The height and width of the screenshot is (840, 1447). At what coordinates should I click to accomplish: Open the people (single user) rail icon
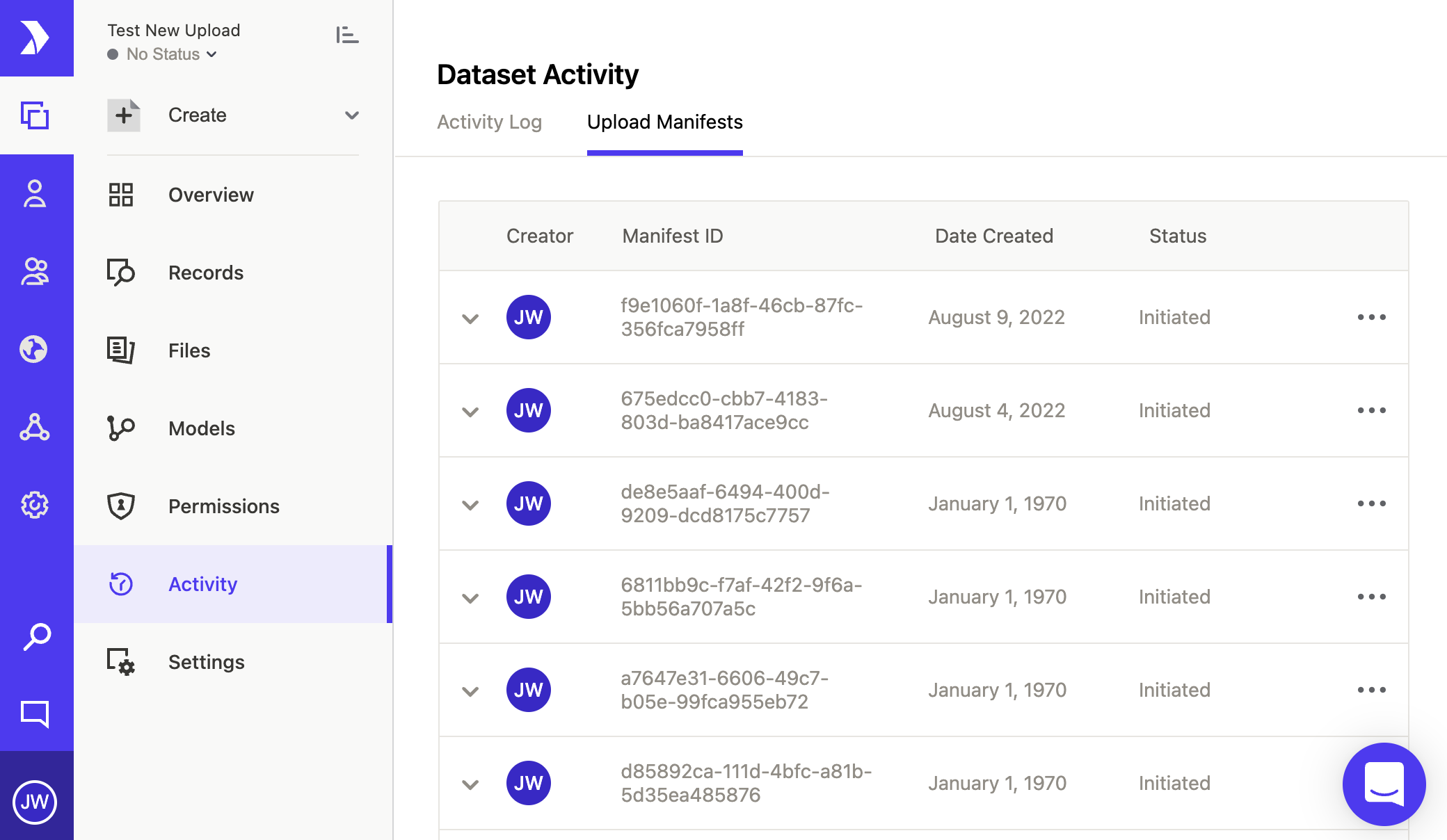(x=35, y=194)
